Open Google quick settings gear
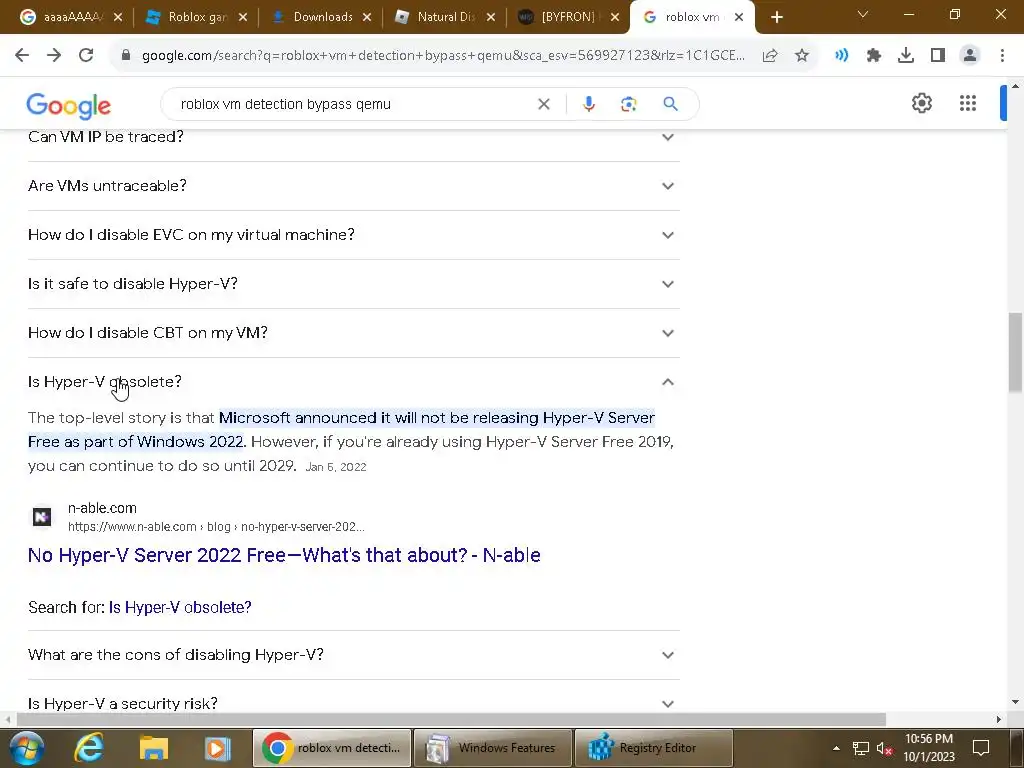 921,103
